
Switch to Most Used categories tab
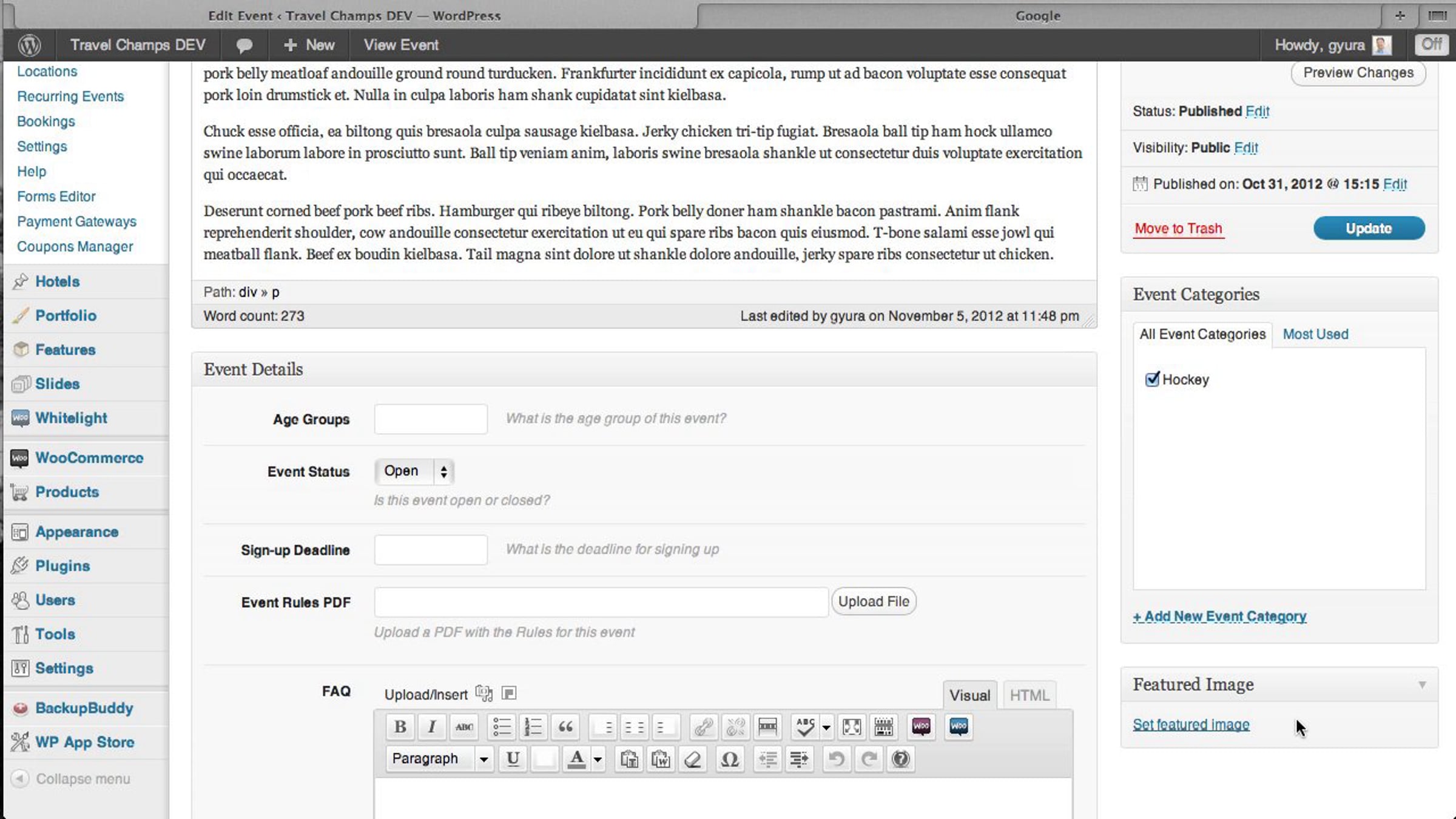tap(1315, 334)
